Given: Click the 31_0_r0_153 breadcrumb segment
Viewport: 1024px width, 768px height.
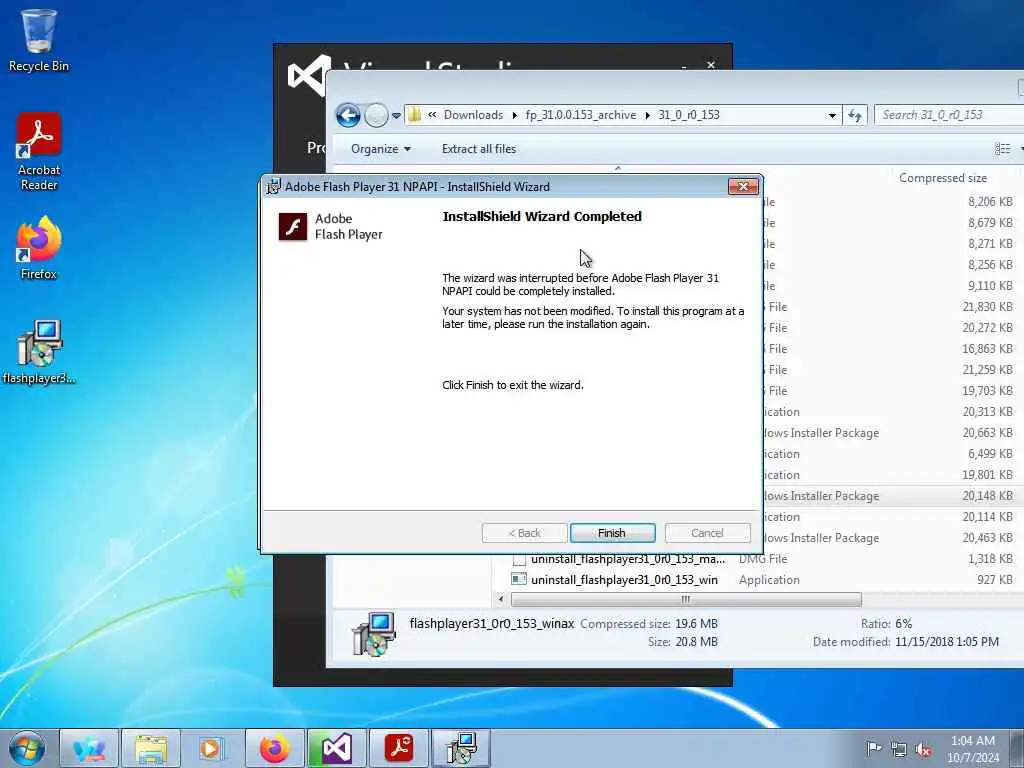Looking at the screenshot, I should tap(688, 115).
